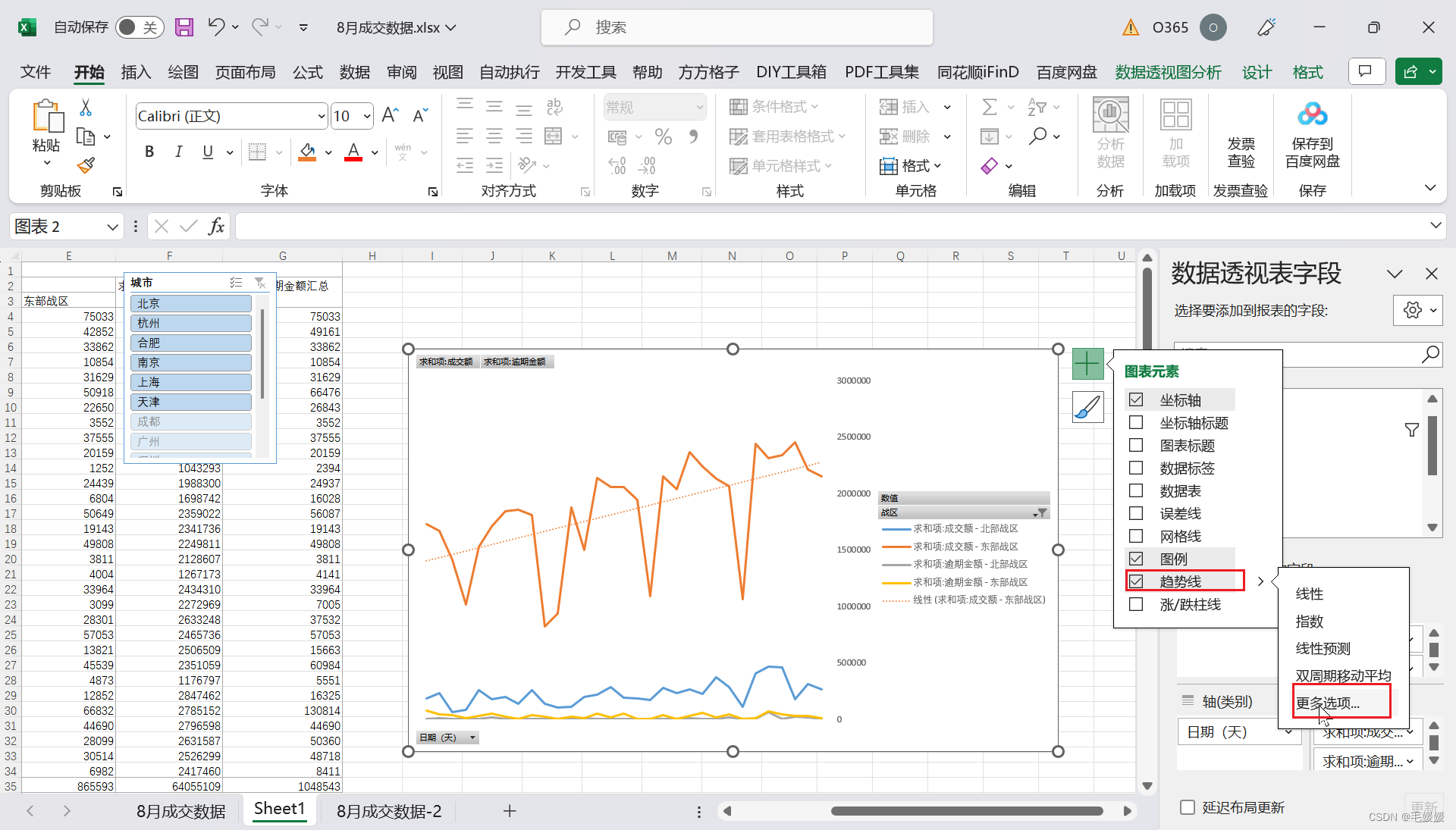
Task: Switch to the 公式 (Formulas) tab
Action: pyautogui.click(x=308, y=72)
